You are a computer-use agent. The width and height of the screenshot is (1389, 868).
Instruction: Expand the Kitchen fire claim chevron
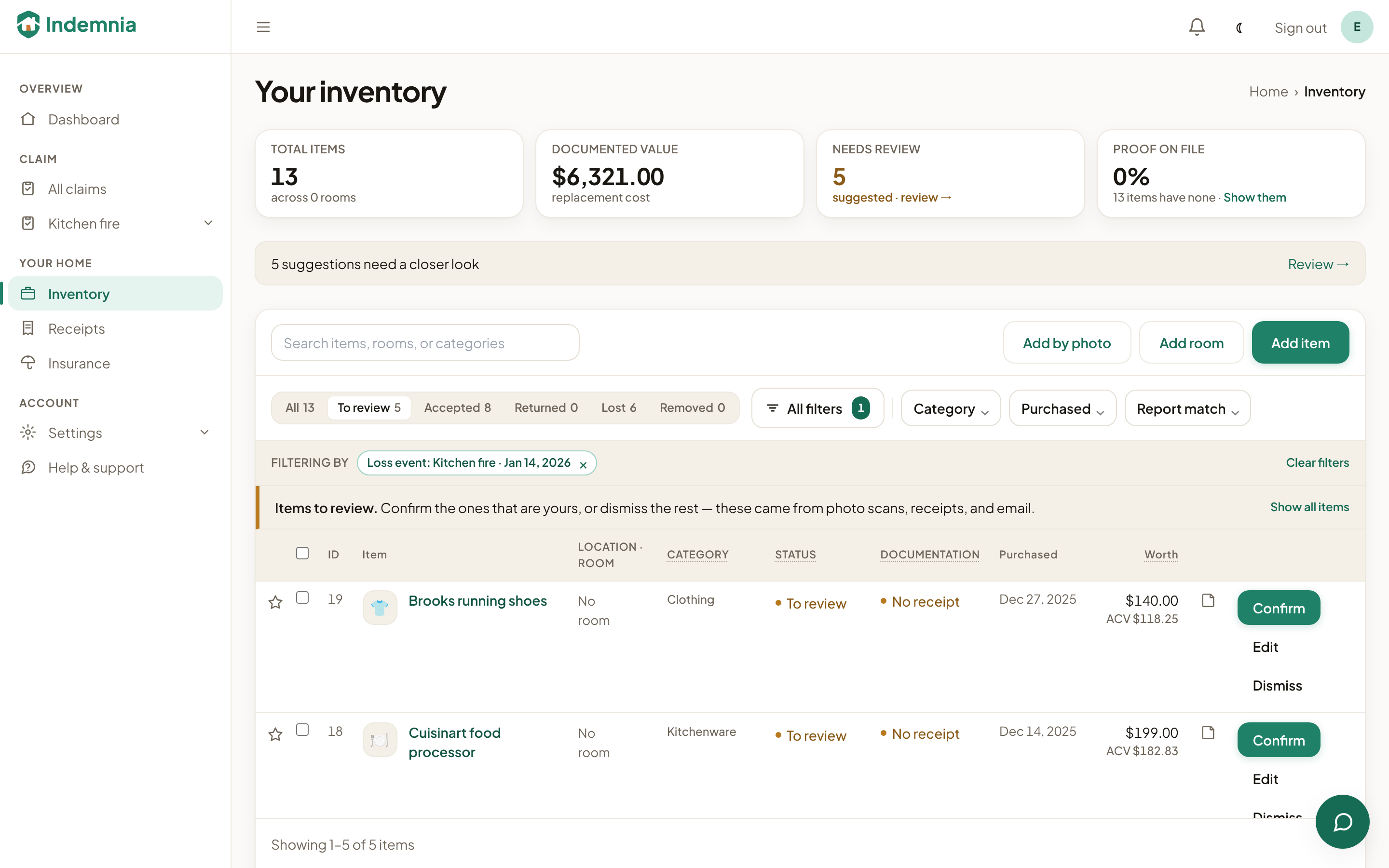208,223
